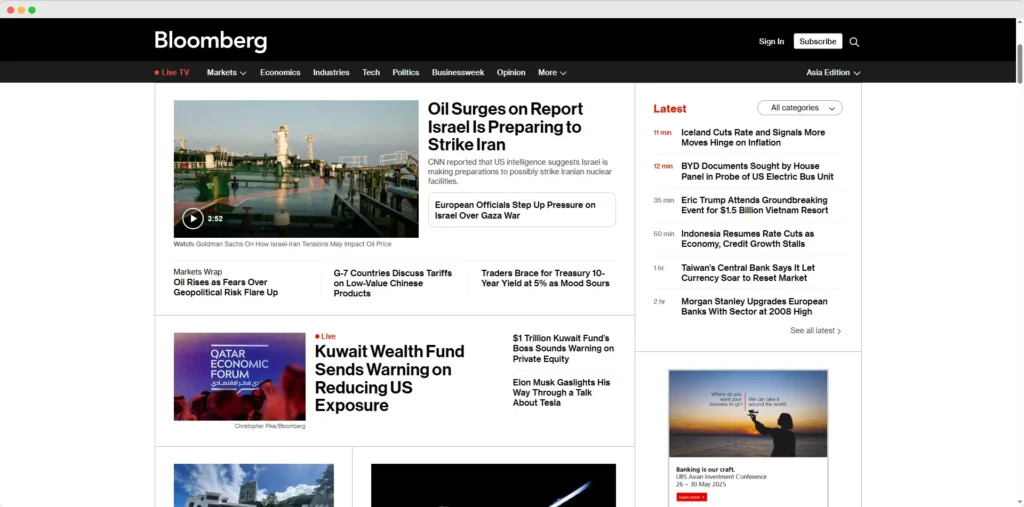Go to the Opinion section
The image size is (1024, 507).
(511, 73)
